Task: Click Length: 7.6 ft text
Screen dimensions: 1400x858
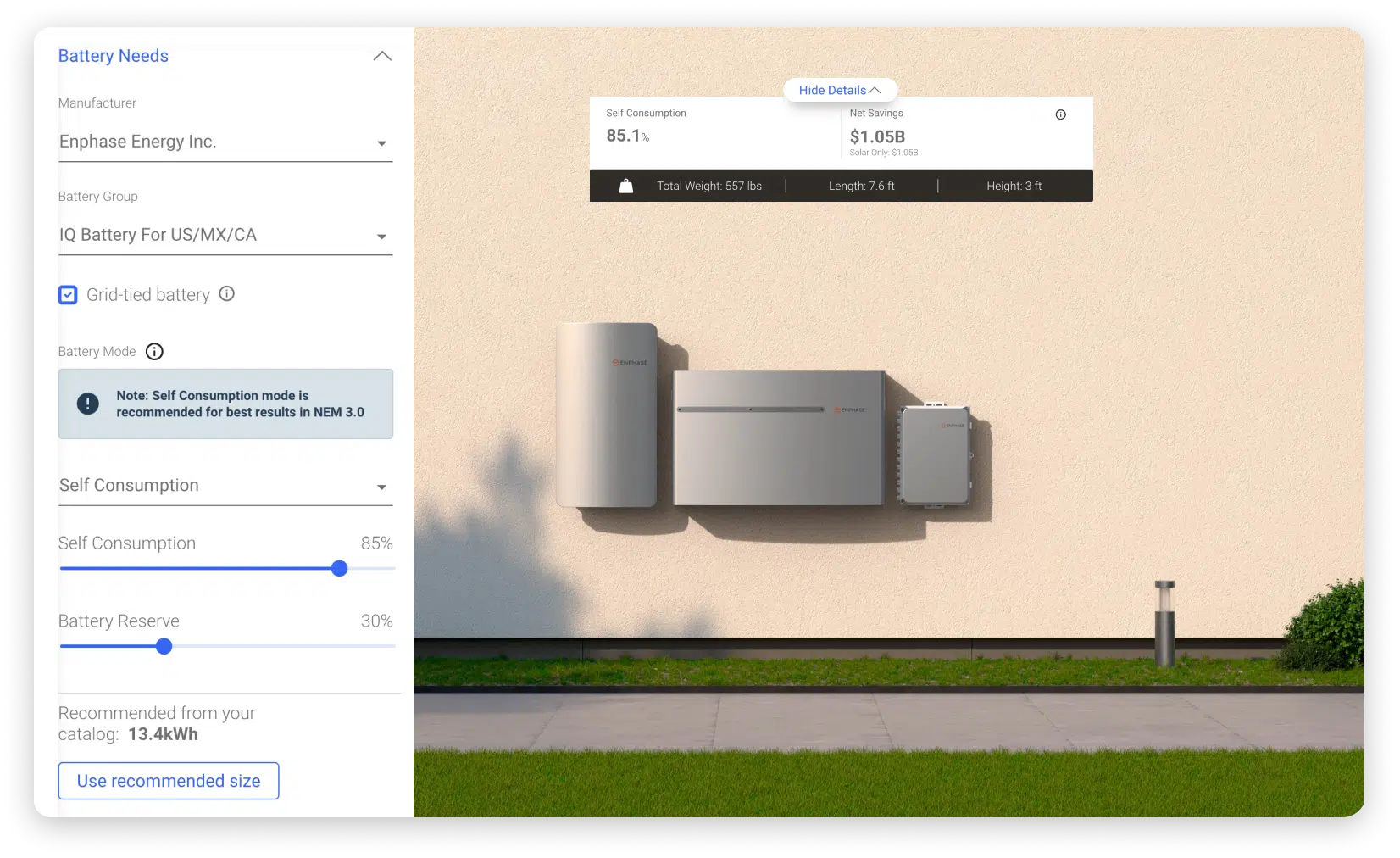Action: [862, 186]
